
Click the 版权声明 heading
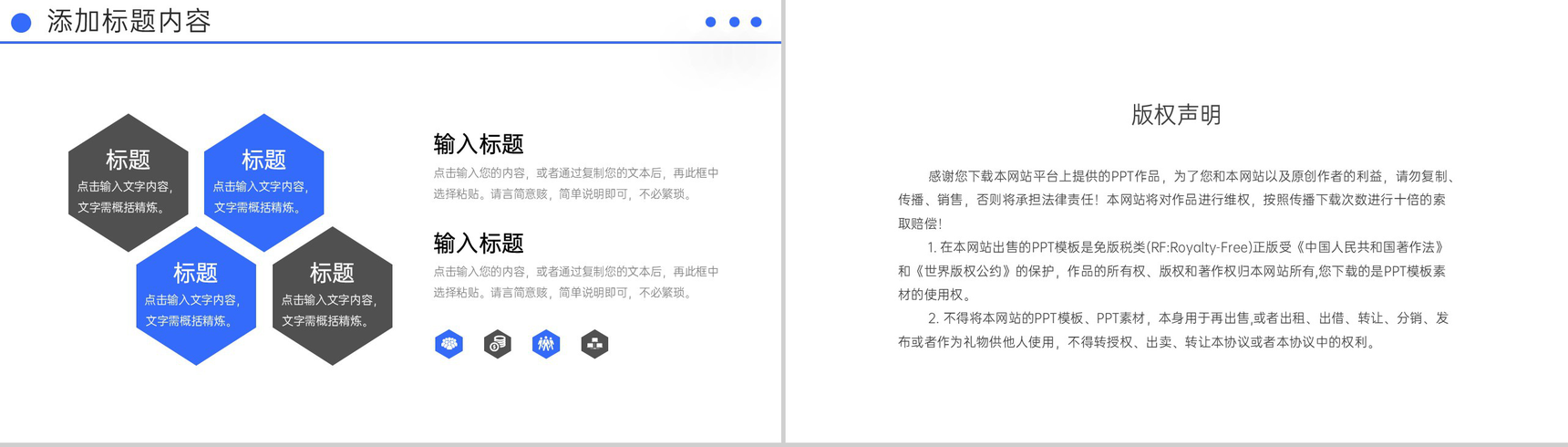click(x=1176, y=115)
